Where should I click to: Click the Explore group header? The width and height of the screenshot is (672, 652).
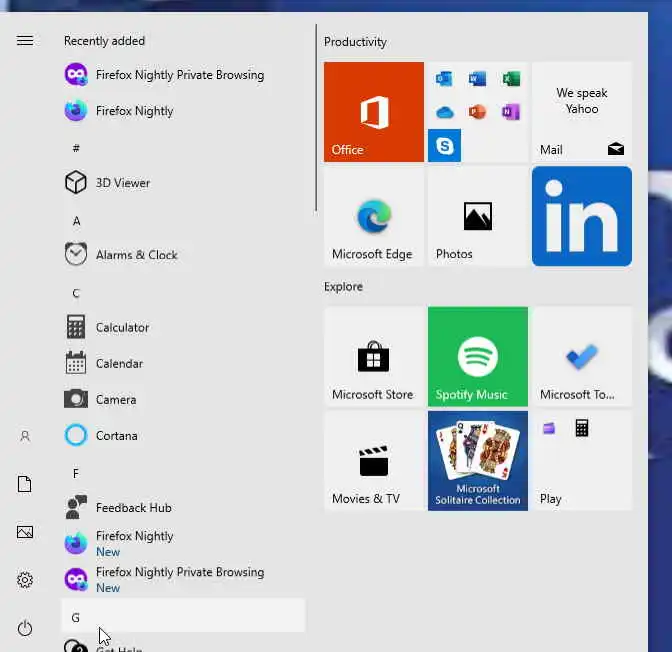coord(343,286)
